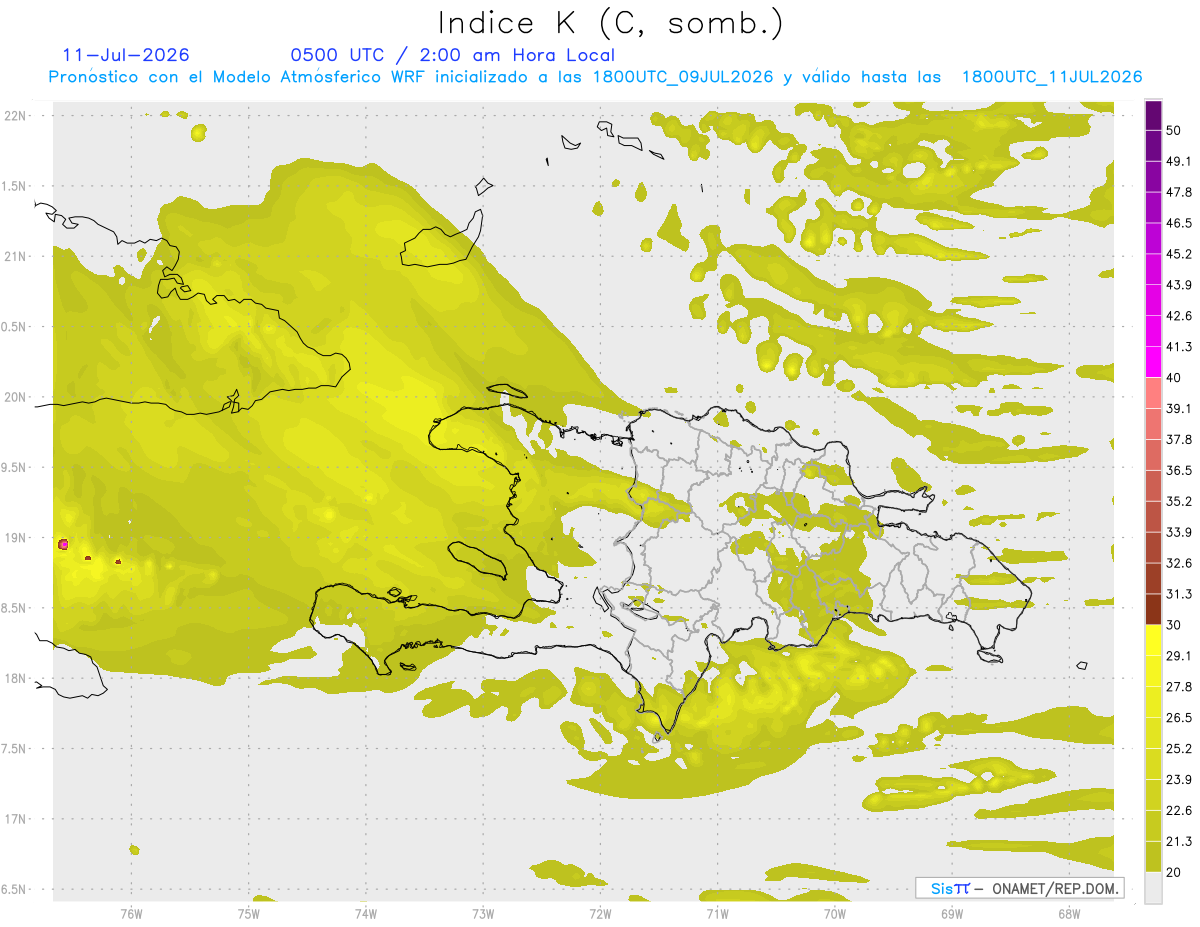This screenshot has width=1200, height=927.
Task: Click the "50" value on the color scale
Action: pos(1174,130)
